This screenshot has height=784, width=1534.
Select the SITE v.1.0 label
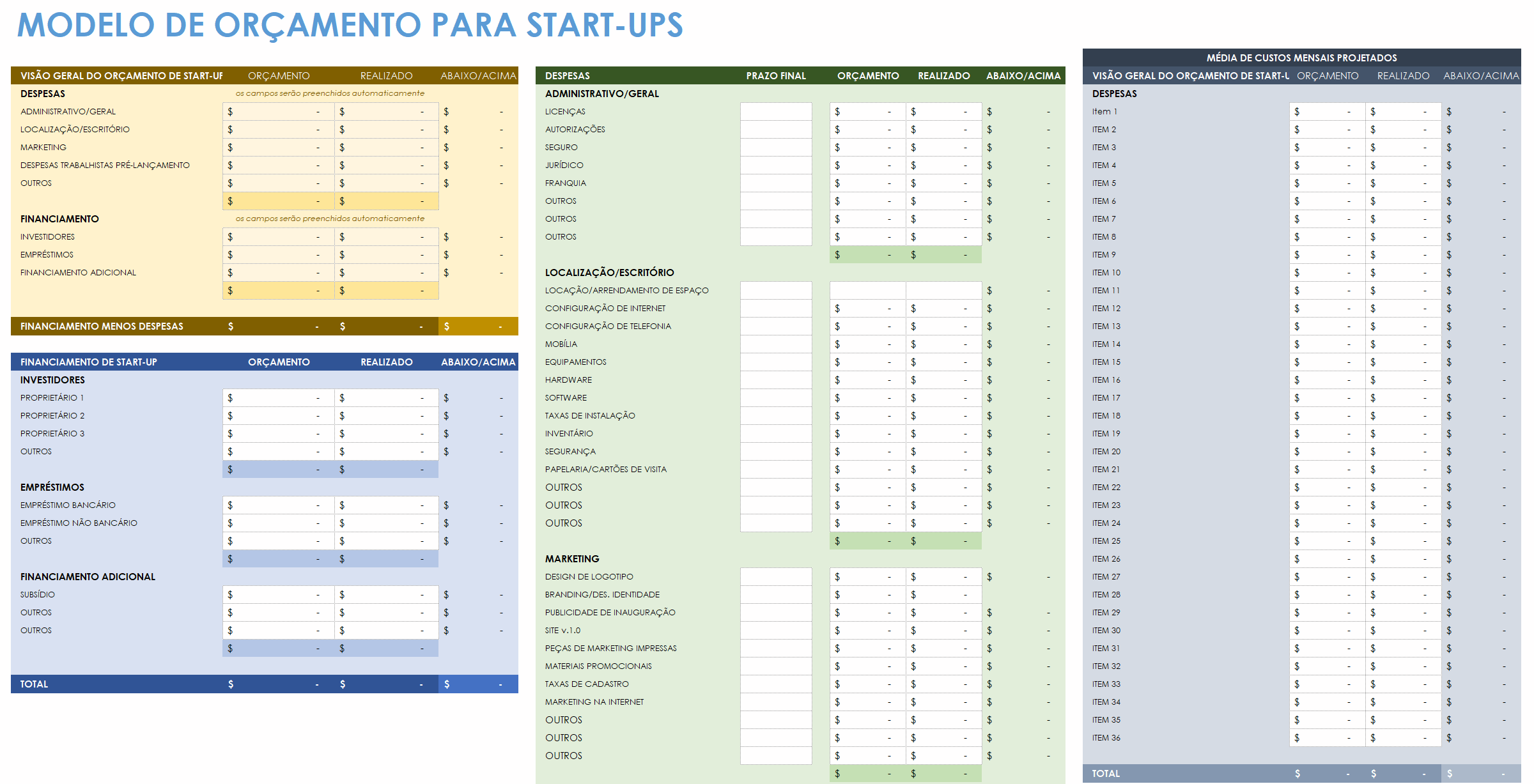tap(563, 631)
